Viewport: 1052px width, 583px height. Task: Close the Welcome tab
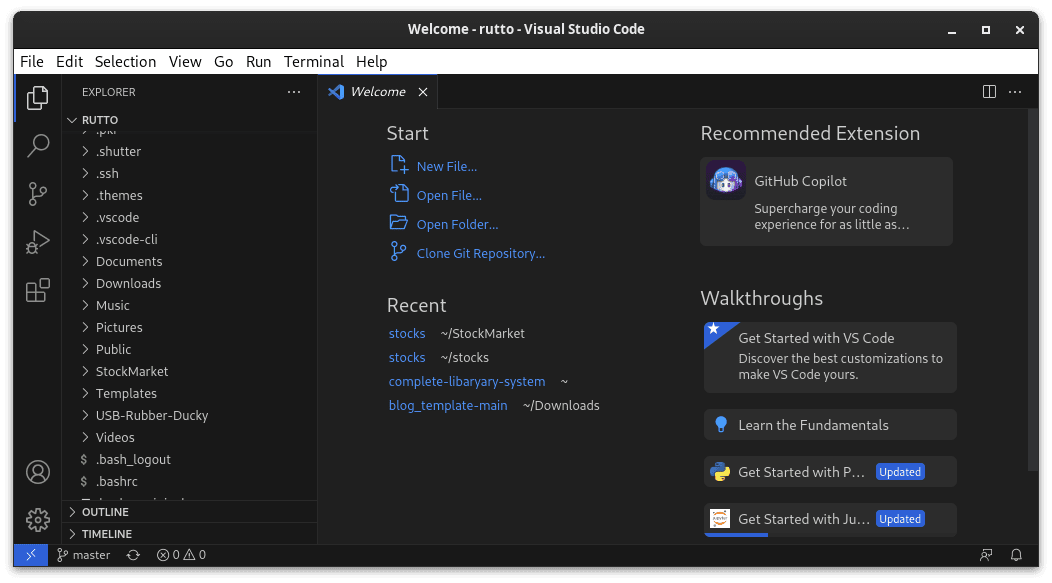pyautogui.click(x=423, y=92)
